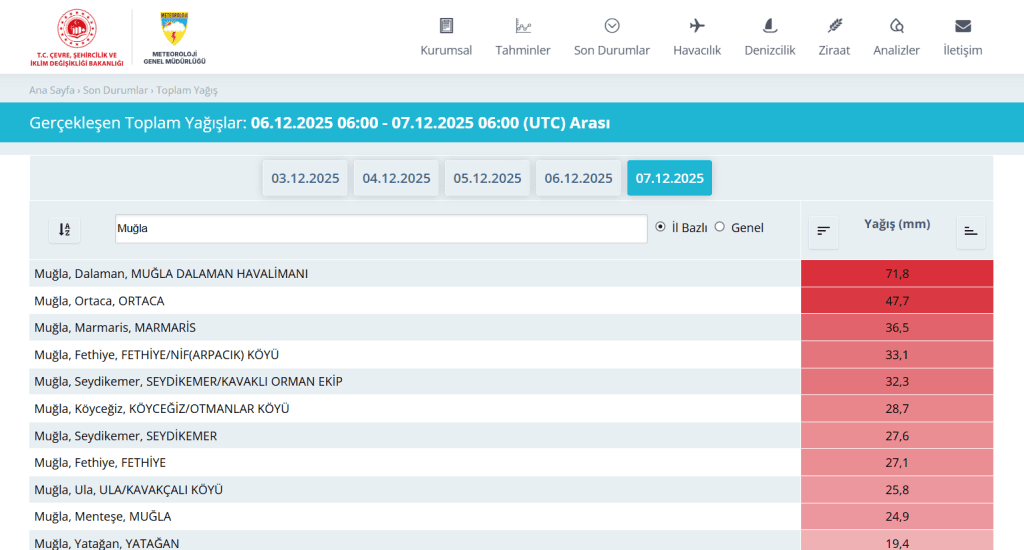Click the Son Durumlar breadcrumb link
Screen dimensions: 1024x550
pyautogui.click(x=116, y=90)
